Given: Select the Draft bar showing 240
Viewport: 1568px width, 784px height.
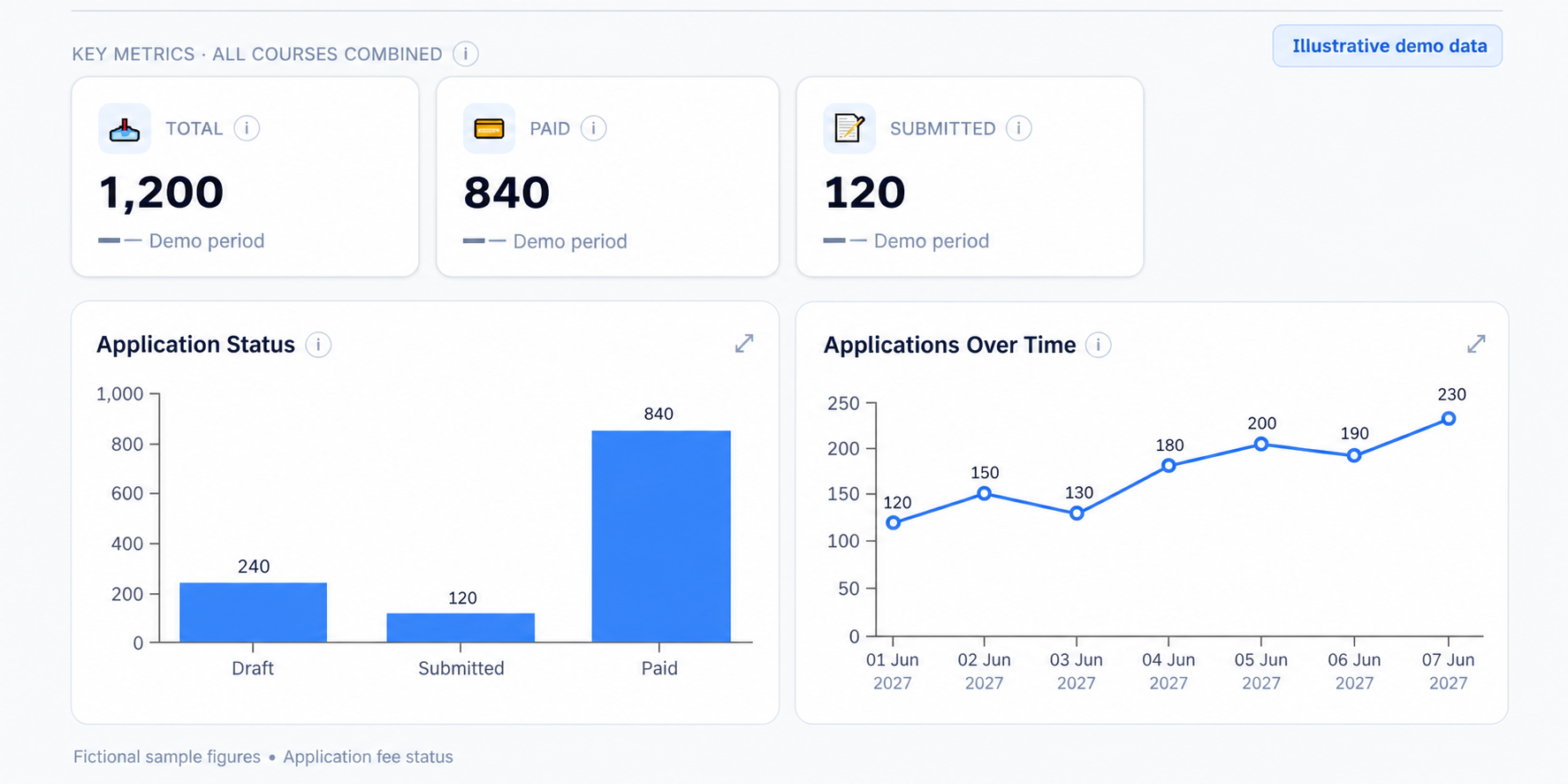Looking at the screenshot, I should click(x=253, y=612).
